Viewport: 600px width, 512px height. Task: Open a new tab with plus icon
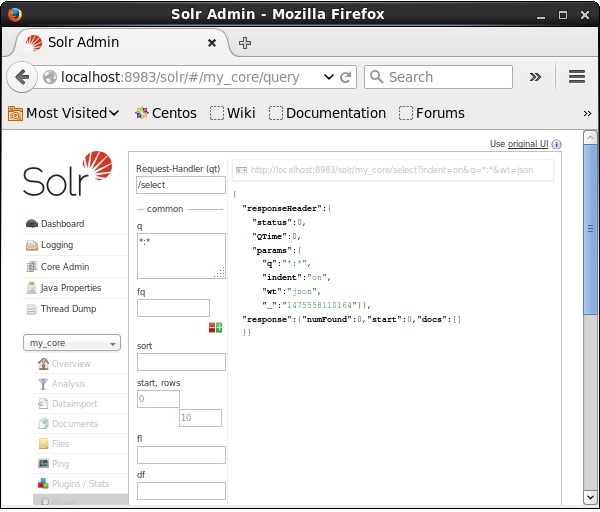pyautogui.click(x=245, y=43)
